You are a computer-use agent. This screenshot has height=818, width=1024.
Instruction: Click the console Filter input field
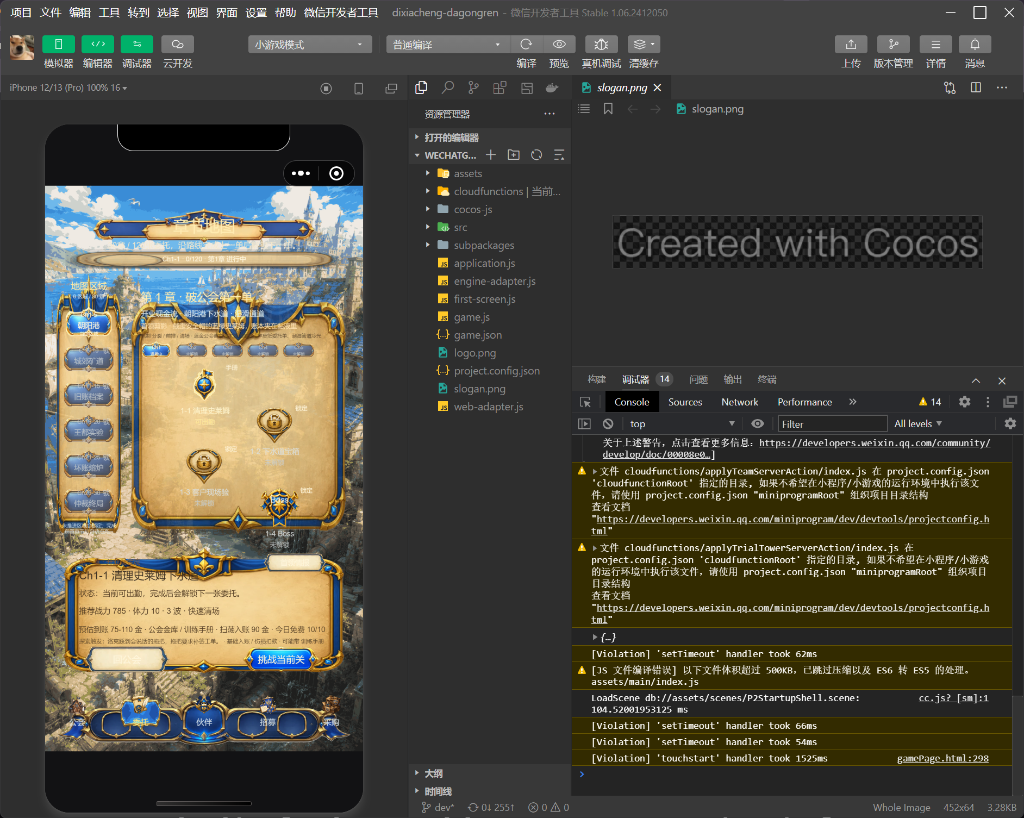(832, 424)
